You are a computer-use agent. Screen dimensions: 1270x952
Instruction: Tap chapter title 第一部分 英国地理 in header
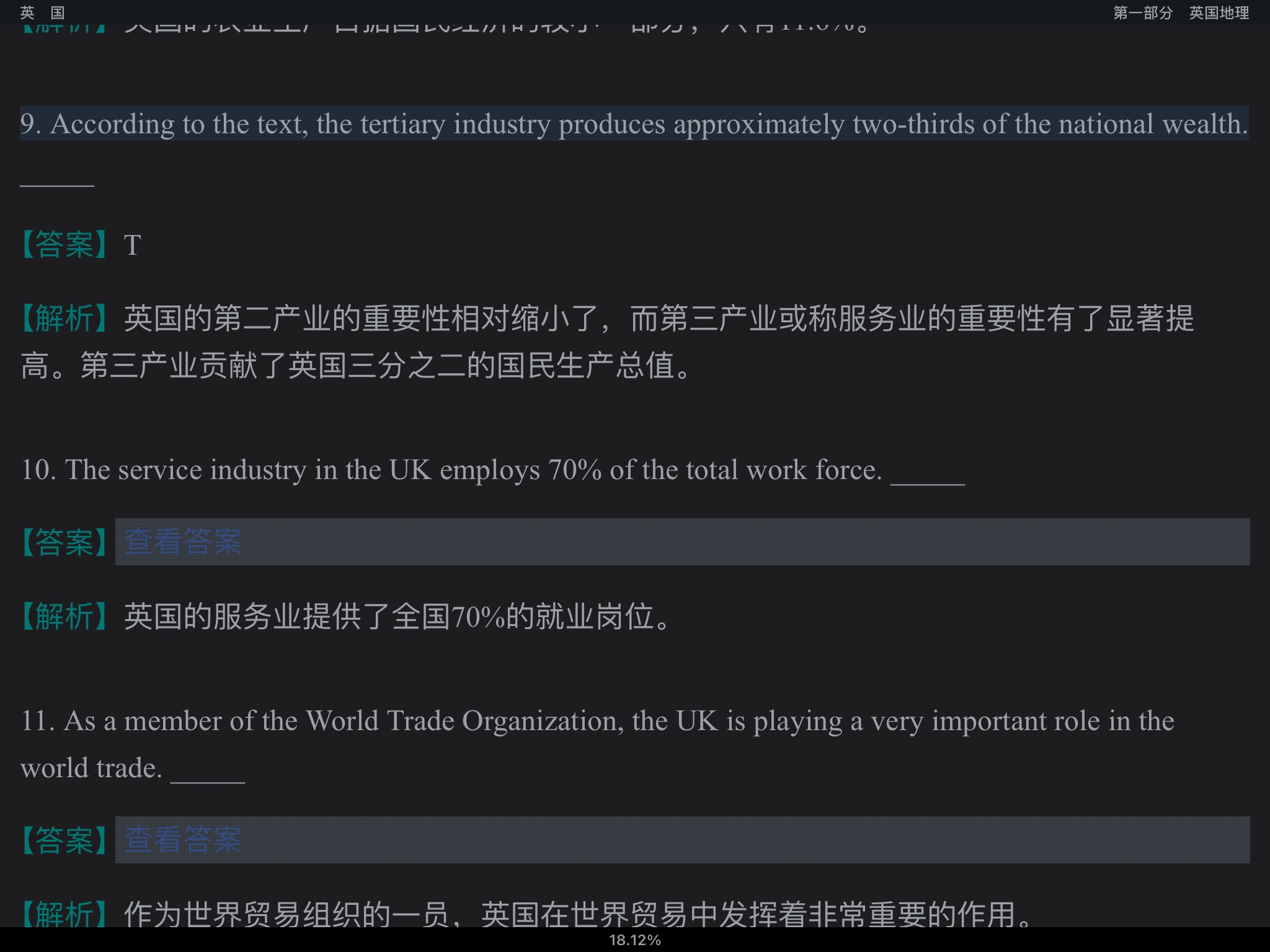click(x=1180, y=12)
